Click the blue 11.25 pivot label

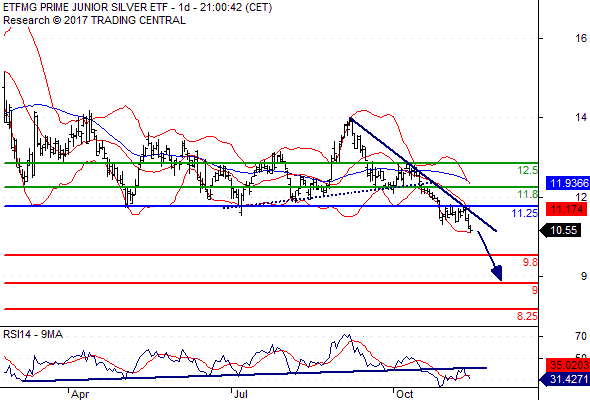click(525, 213)
